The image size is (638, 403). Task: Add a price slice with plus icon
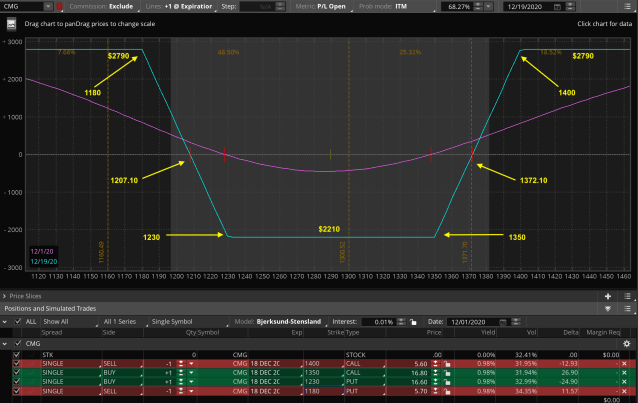(608, 296)
